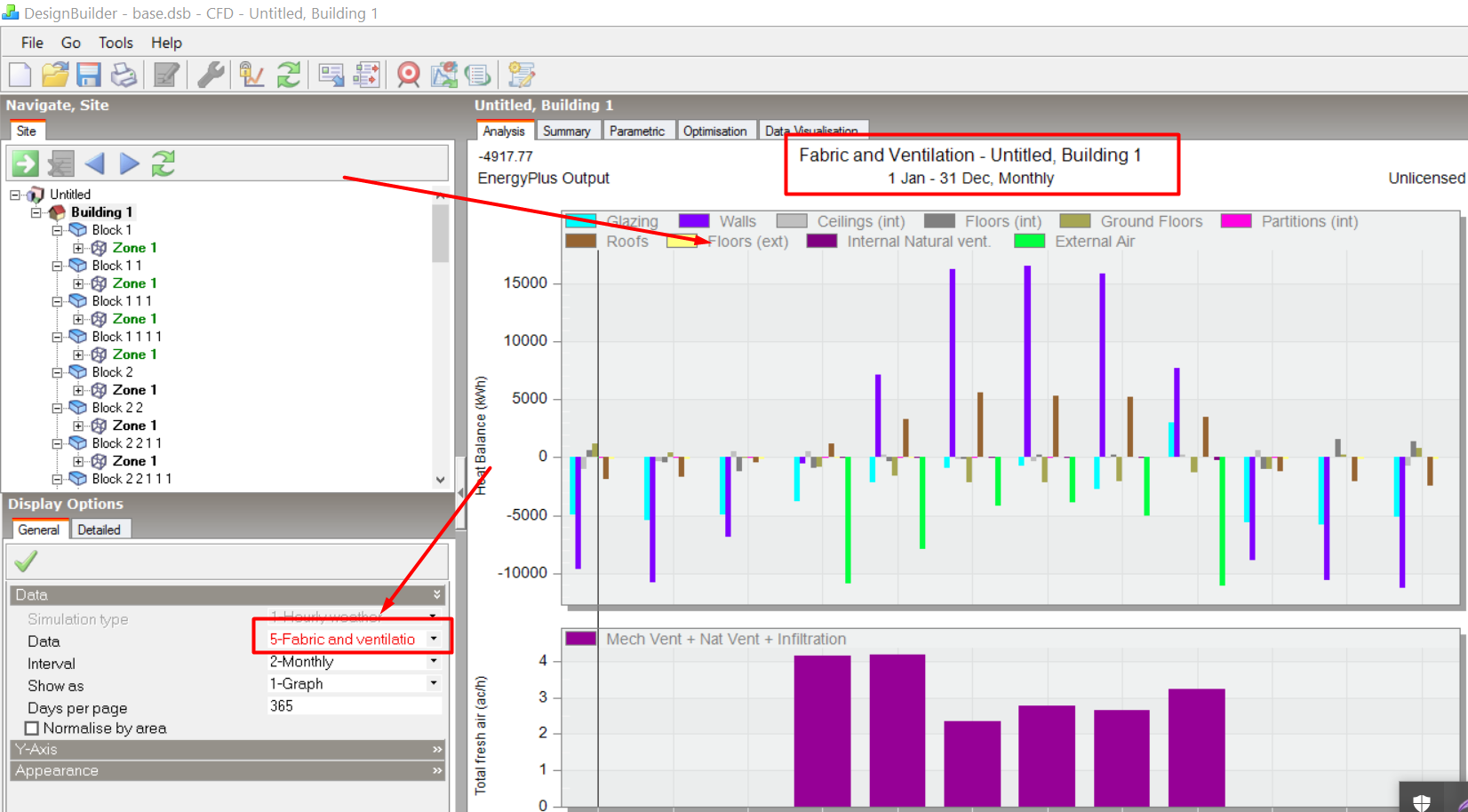Click the wrench options icon
This screenshot has width=1468, height=812.
[211, 75]
